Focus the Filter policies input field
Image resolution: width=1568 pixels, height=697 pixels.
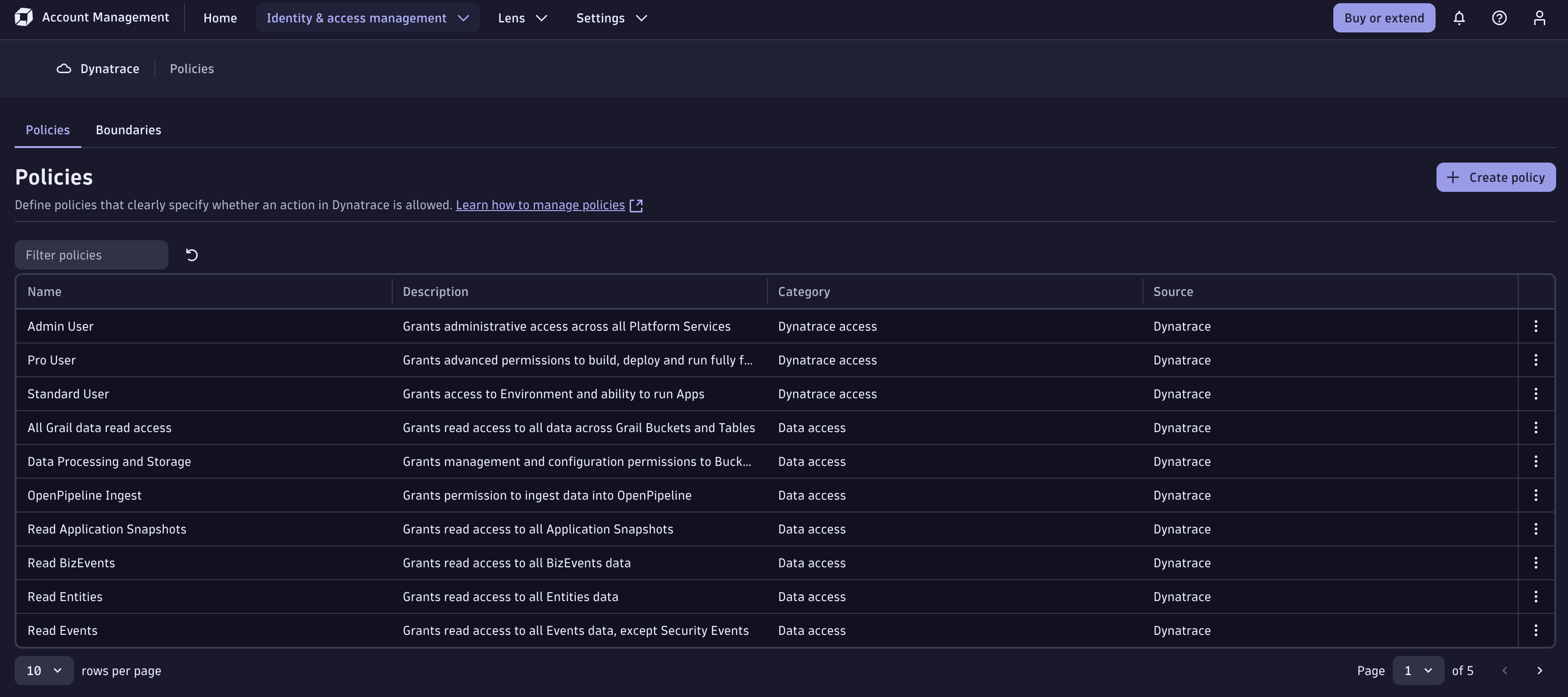[x=91, y=255]
